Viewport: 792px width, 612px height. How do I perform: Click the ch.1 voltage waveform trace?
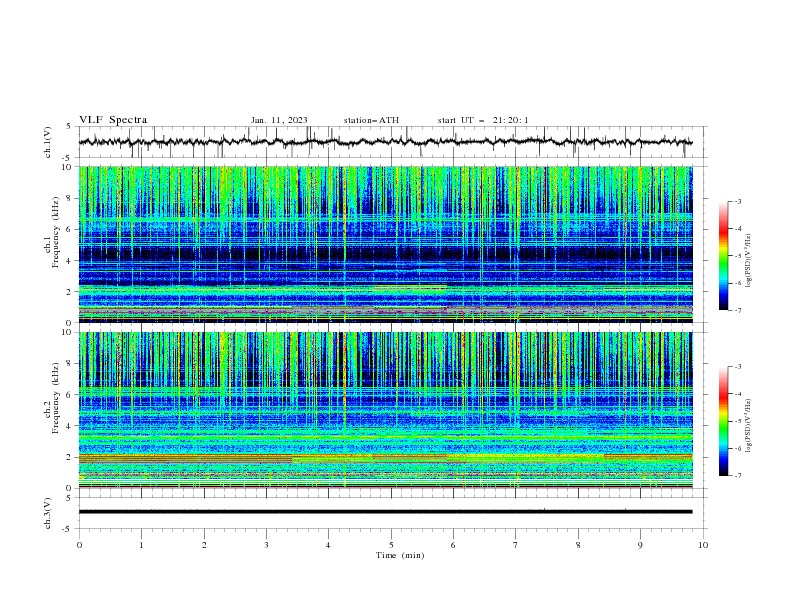coord(385,142)
